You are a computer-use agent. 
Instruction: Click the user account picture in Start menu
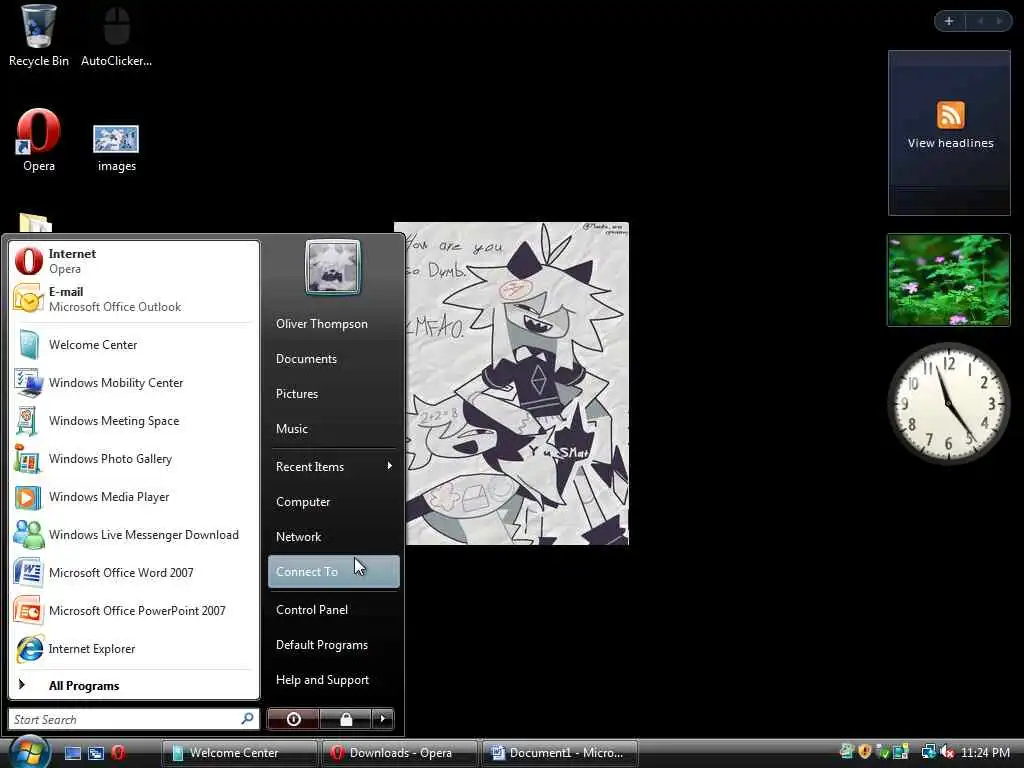tap(332, 267)
